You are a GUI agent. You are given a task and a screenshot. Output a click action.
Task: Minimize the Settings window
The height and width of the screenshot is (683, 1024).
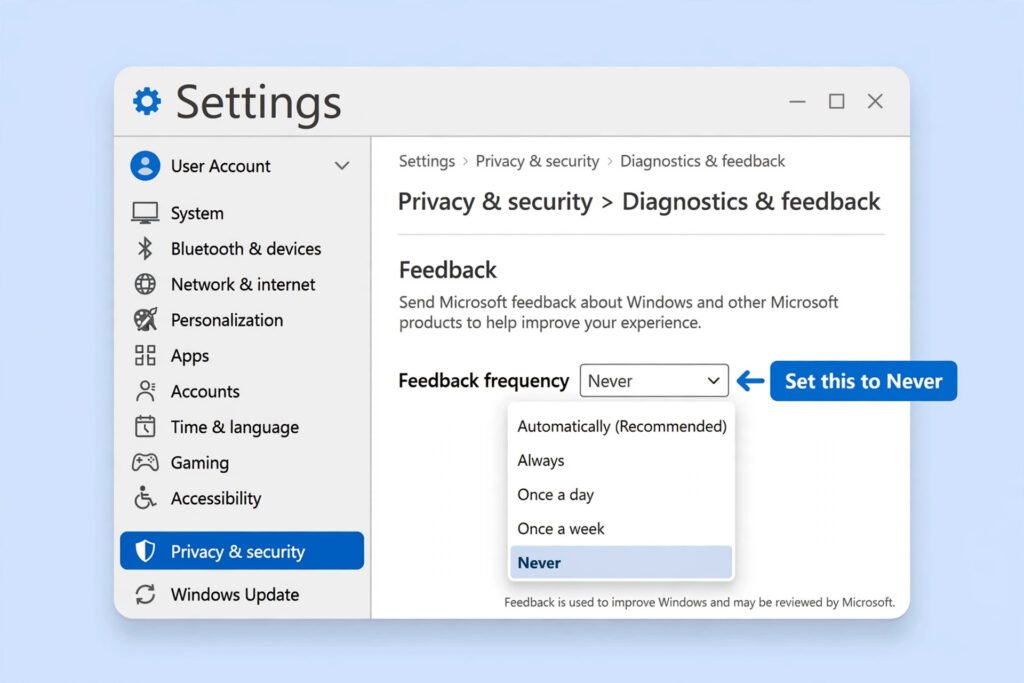[x=797, y=101]
